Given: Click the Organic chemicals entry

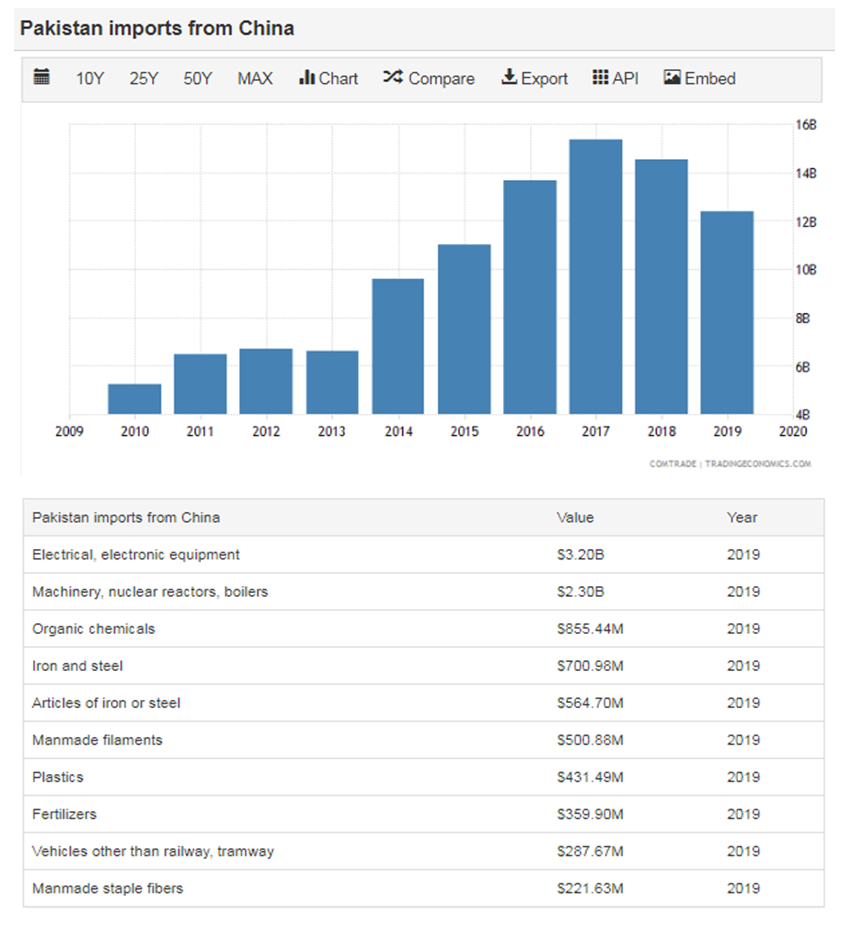Looking at the screenshot, I should point(93,629).
